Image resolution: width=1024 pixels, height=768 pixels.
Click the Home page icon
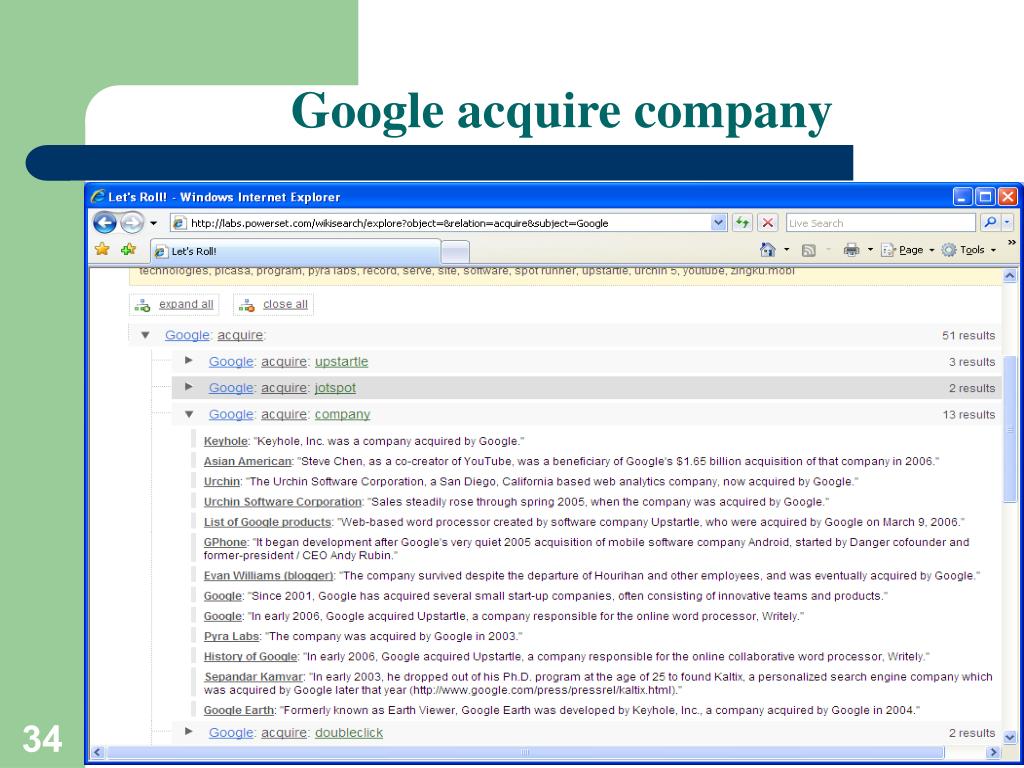pyautogui.click(x=768, y=249)
